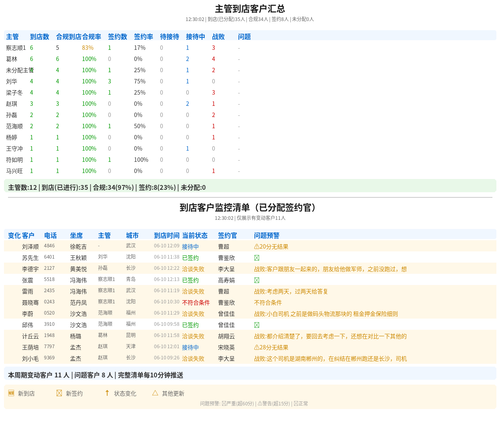Select the 未分配主管 row label
The image size is (500, 426).
click(x=20, y=70)
